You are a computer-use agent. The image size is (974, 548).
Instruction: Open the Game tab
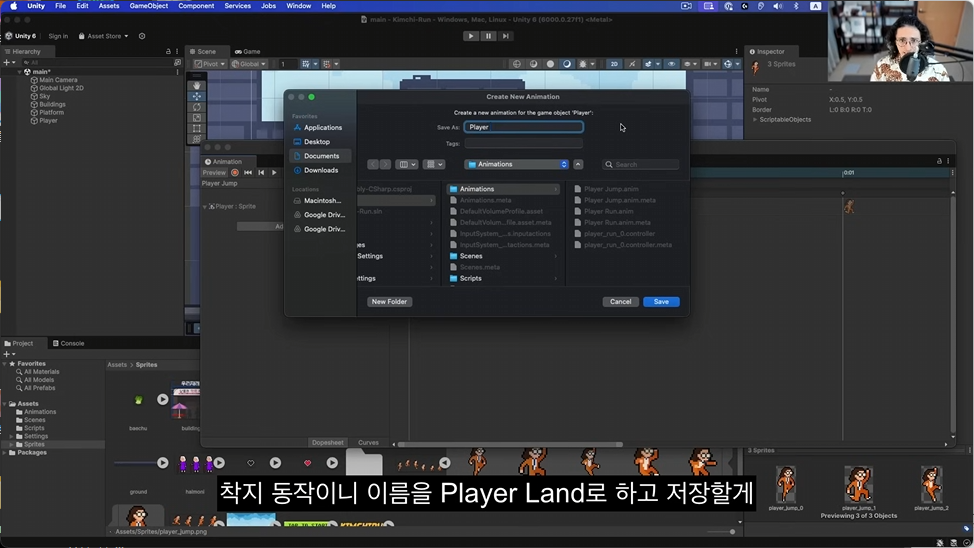pos(248,52)
